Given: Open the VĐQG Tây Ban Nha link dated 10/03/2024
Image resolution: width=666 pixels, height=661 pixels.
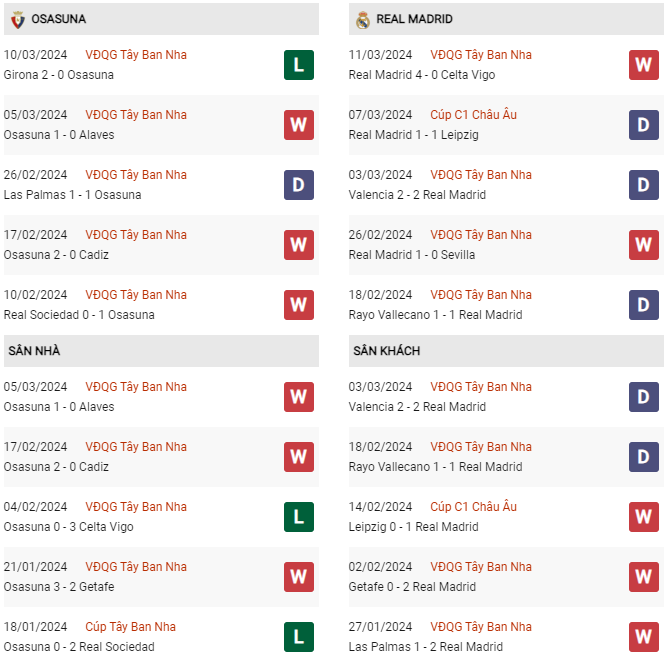Looking at the screenshot, I should pyautogui.click(x=136, y=55).
